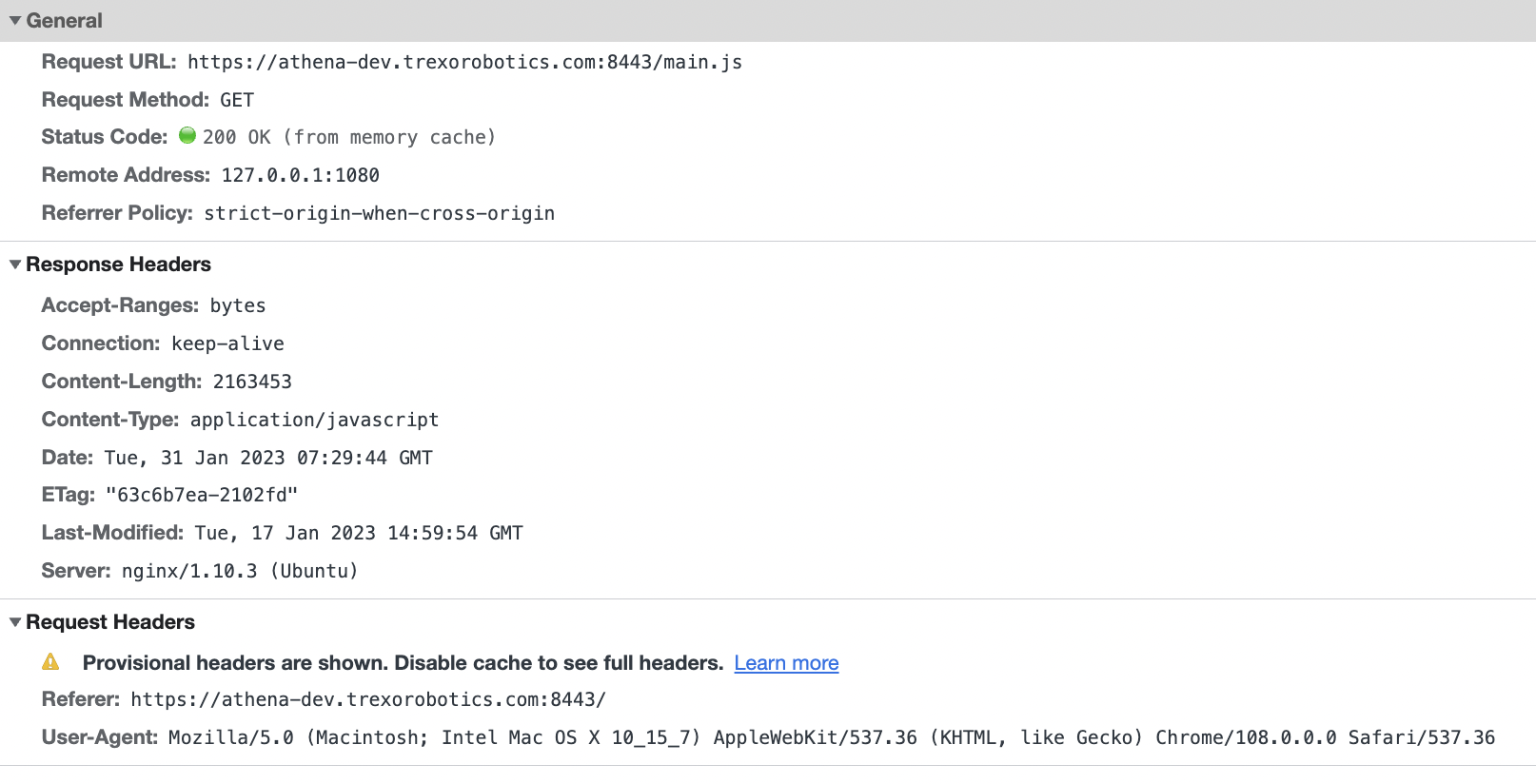Select the Request Method value GET

[238, 99]
